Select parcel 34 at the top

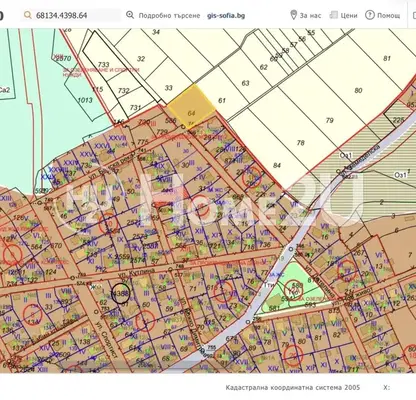tap(156, 32)
